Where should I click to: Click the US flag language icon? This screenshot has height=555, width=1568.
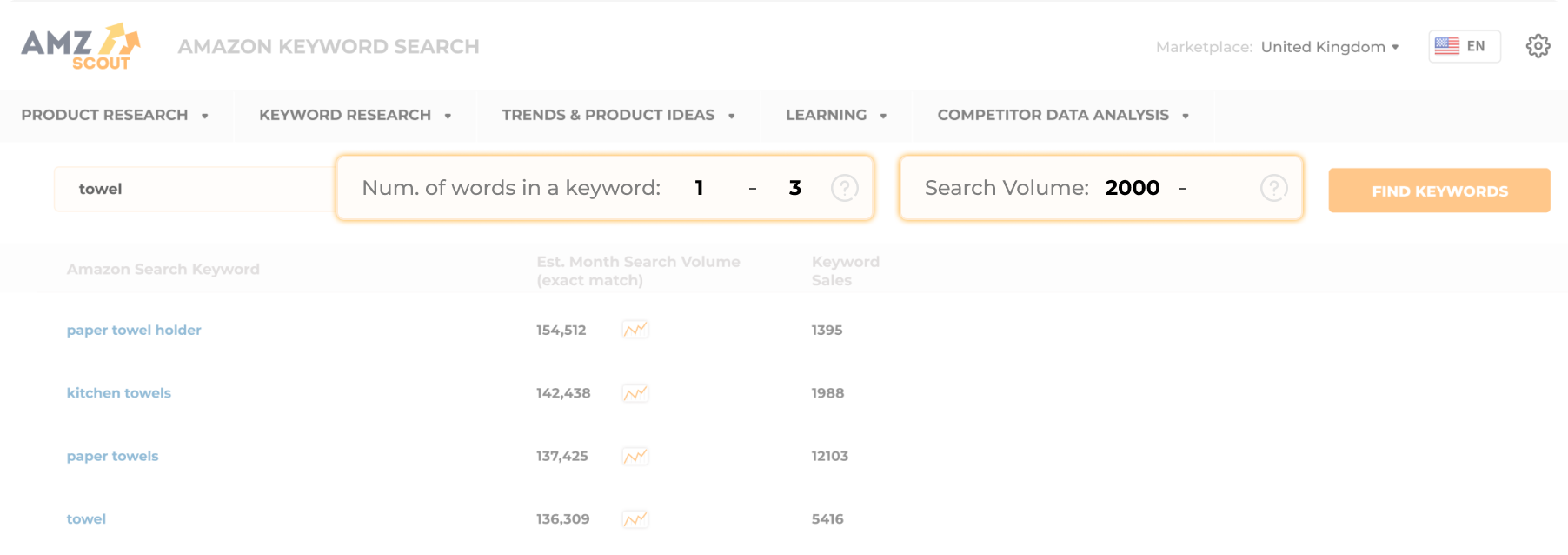(x=1447, y=45)
